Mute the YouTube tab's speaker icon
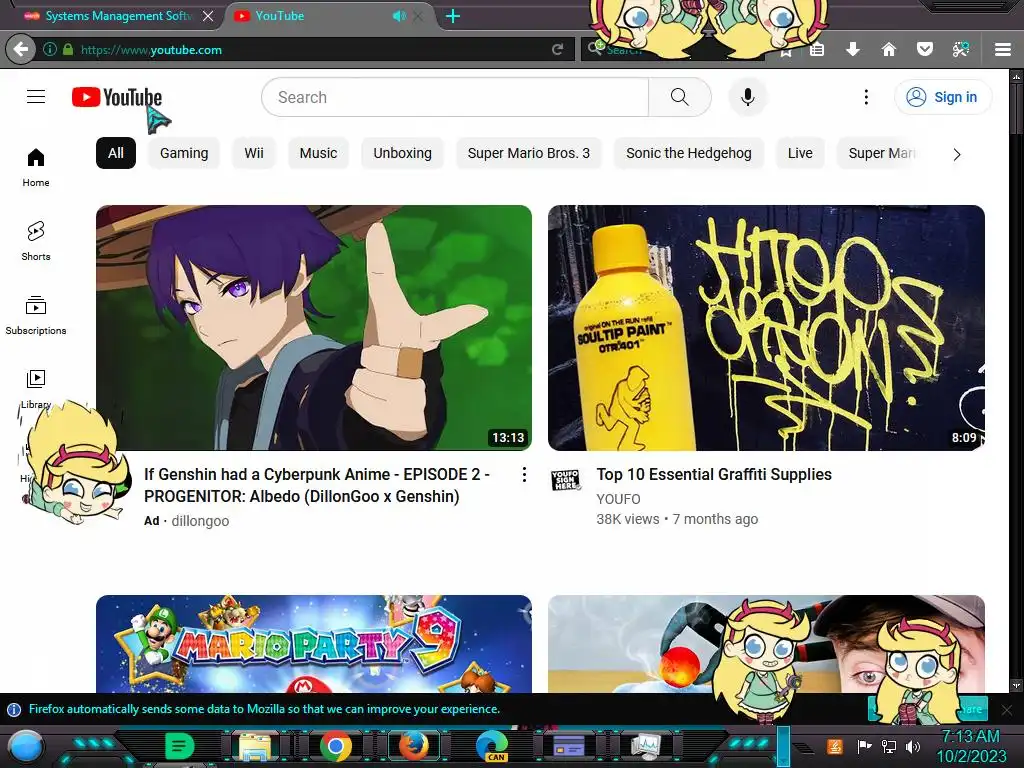This screenshot has height=768, width=1024. [x=399, y=16]
